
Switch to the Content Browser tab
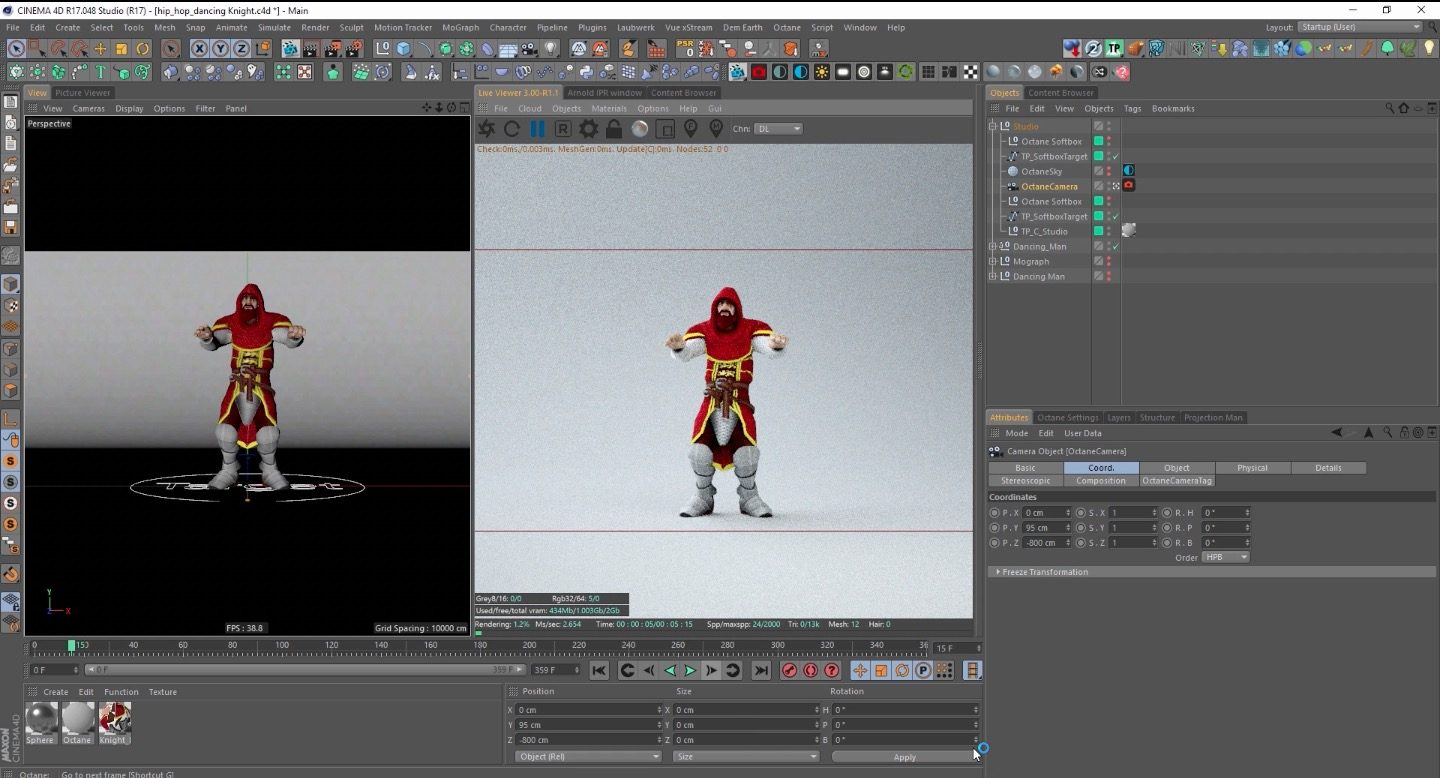[1061, 92]
